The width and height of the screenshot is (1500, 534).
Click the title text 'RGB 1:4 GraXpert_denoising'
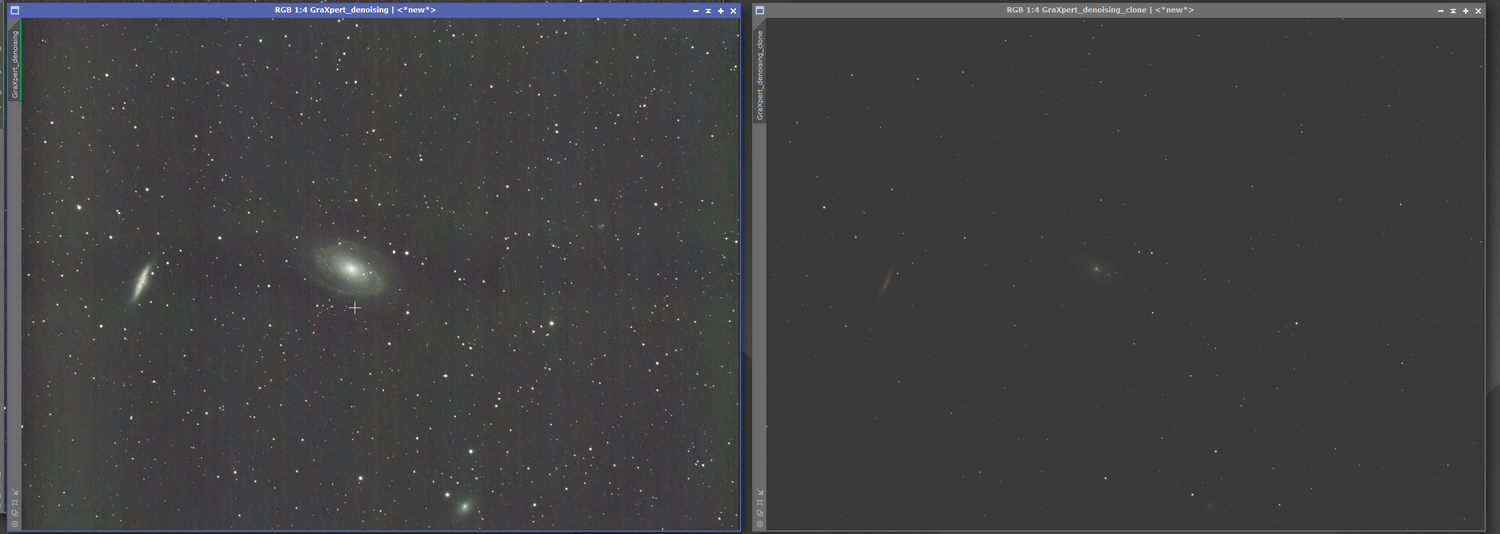click(333, 10)
